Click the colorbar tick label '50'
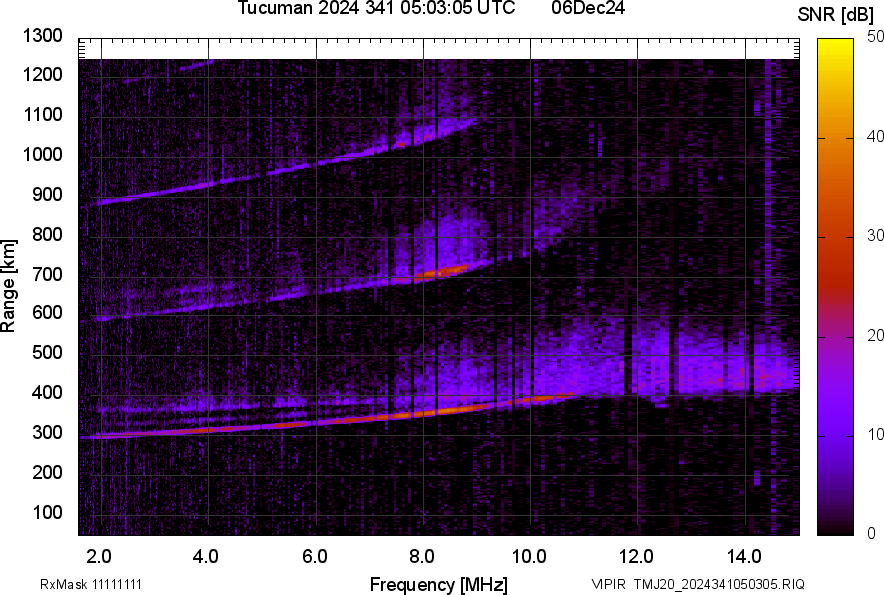Image resolution: width=884 pixels, height=595 pixels. point(875,37)
